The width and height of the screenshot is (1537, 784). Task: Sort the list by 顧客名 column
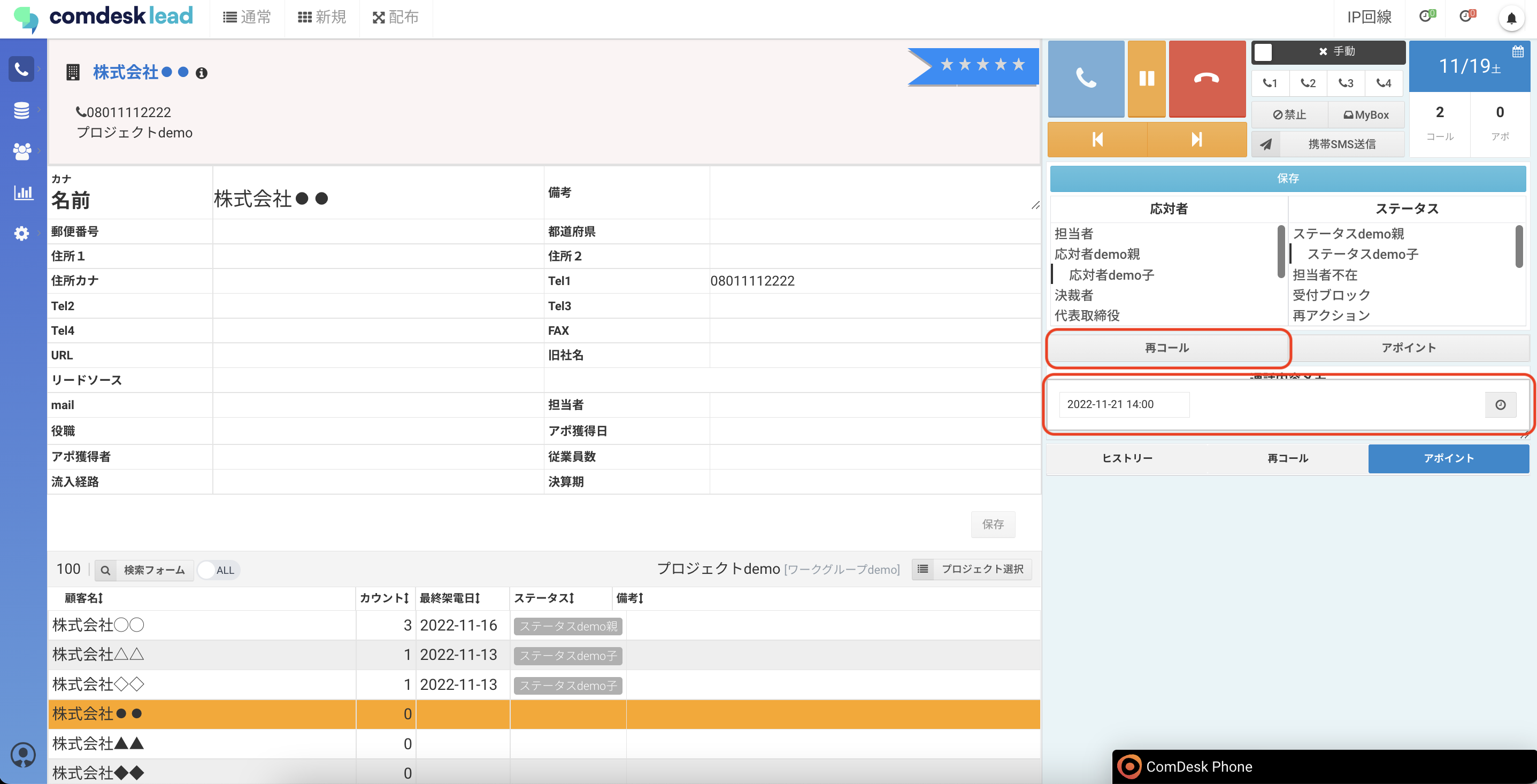pyautogui.click(x=84, y=598)
